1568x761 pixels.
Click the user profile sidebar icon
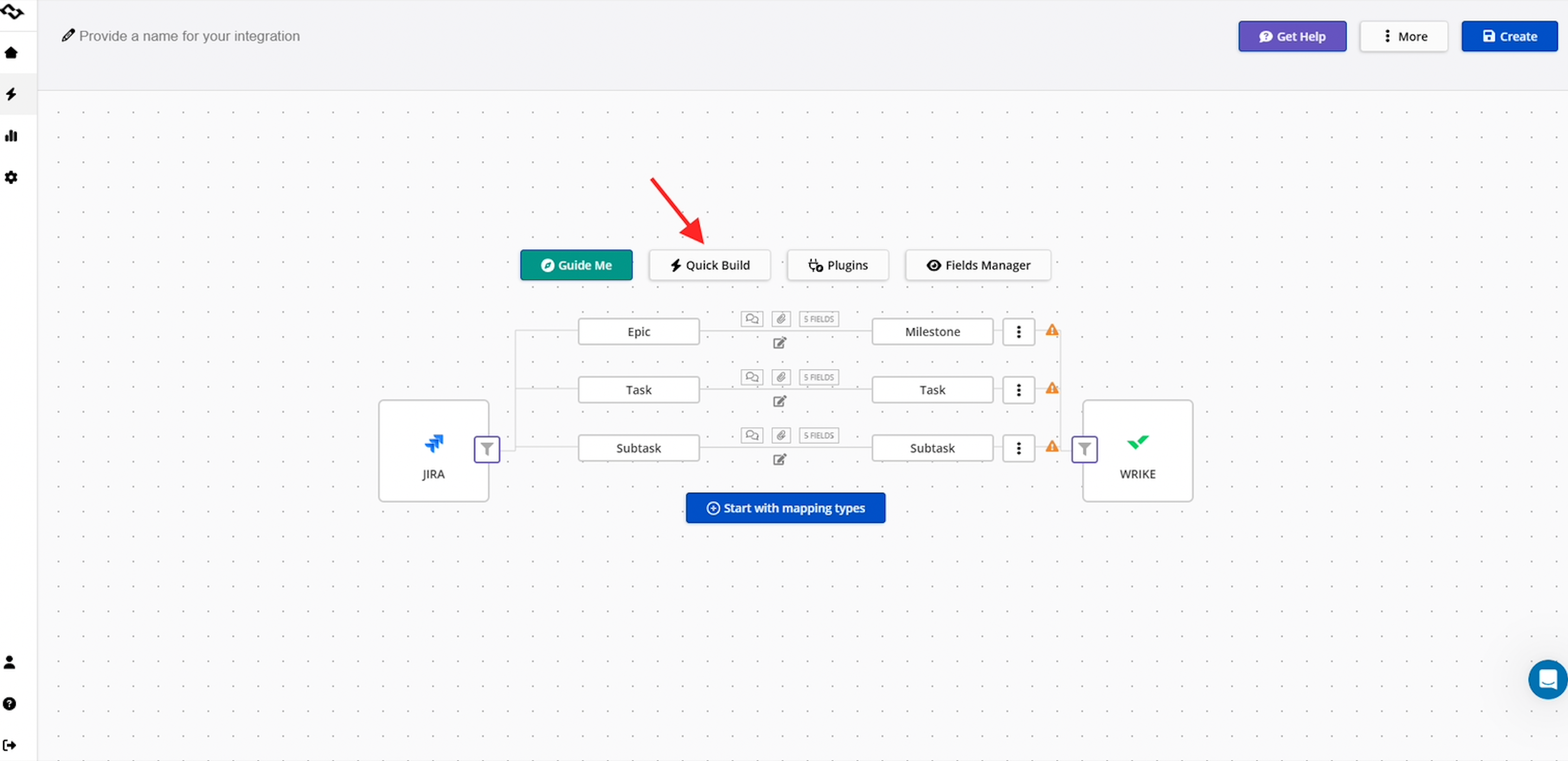click(x=10, y=662)
